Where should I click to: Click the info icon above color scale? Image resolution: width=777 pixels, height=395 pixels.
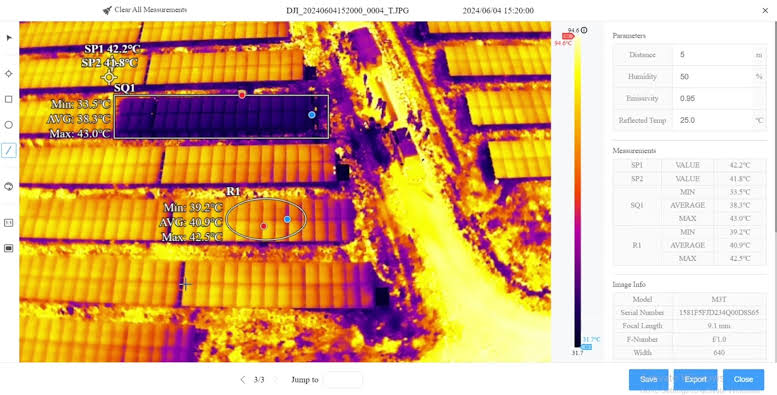pos(584,30)
